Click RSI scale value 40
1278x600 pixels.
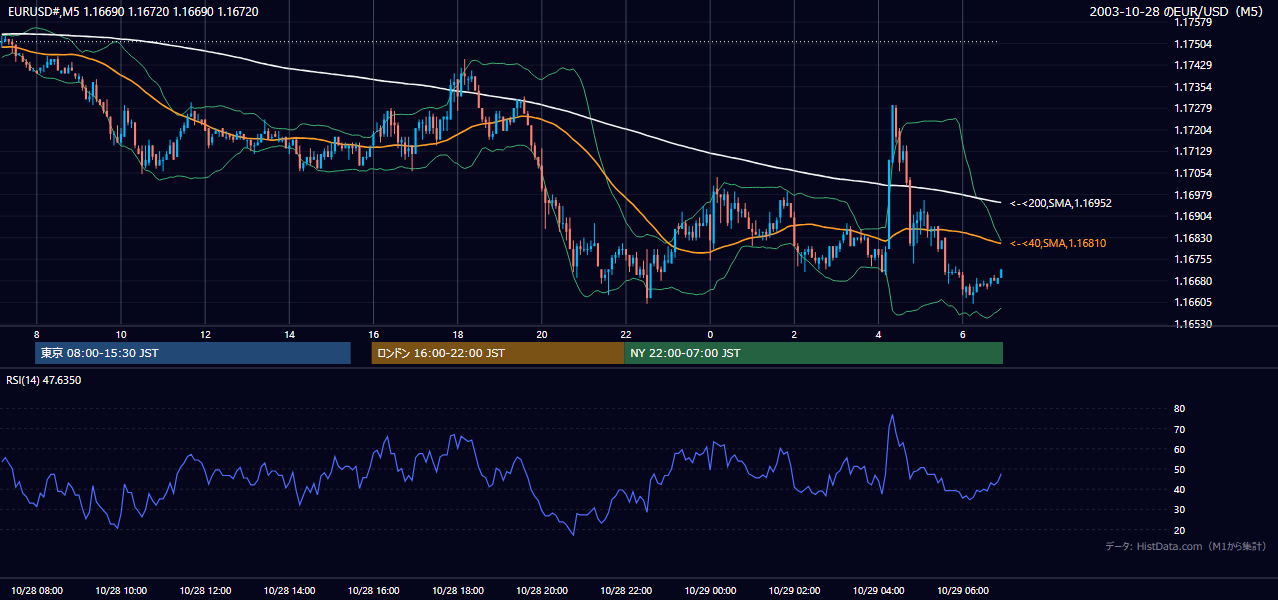[1180, 489]
